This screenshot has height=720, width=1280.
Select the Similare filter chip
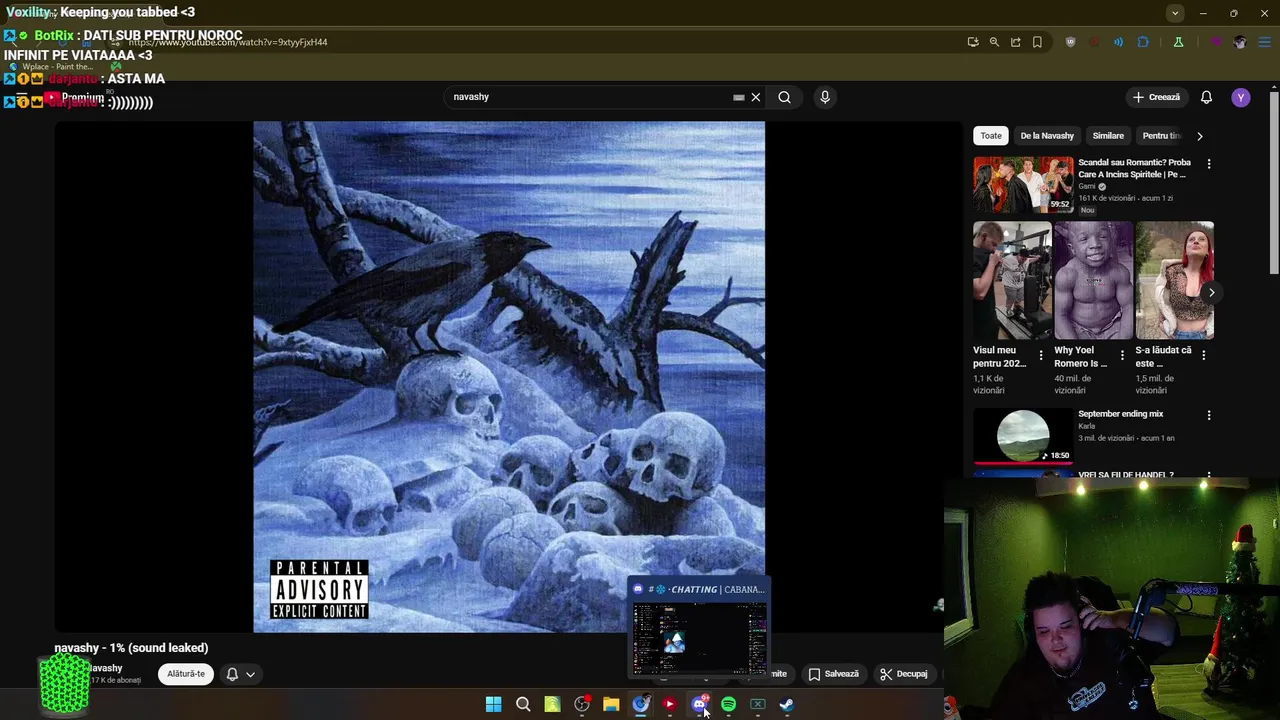(1108, 136)
